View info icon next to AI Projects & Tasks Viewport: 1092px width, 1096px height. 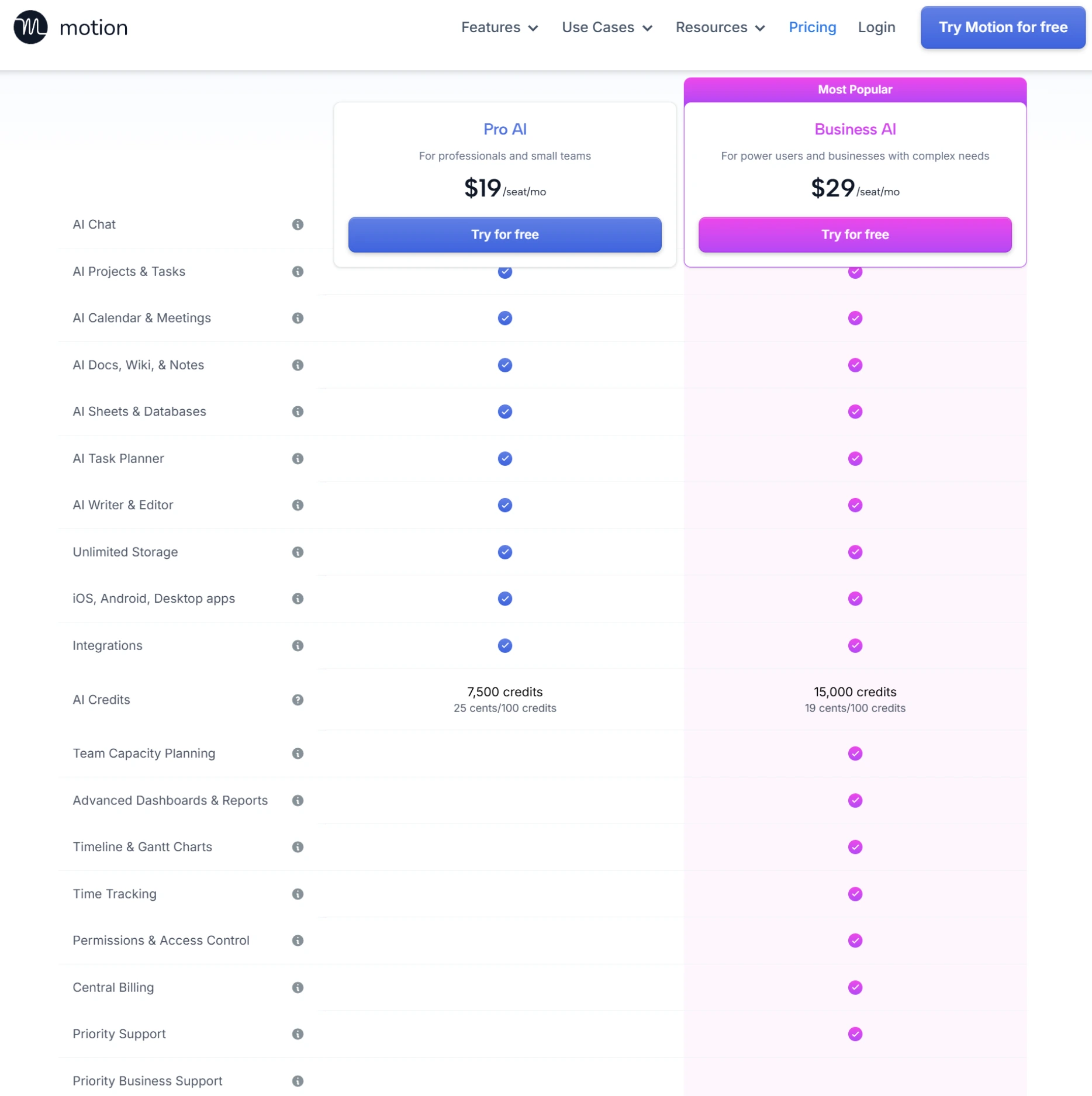[298, 272]
